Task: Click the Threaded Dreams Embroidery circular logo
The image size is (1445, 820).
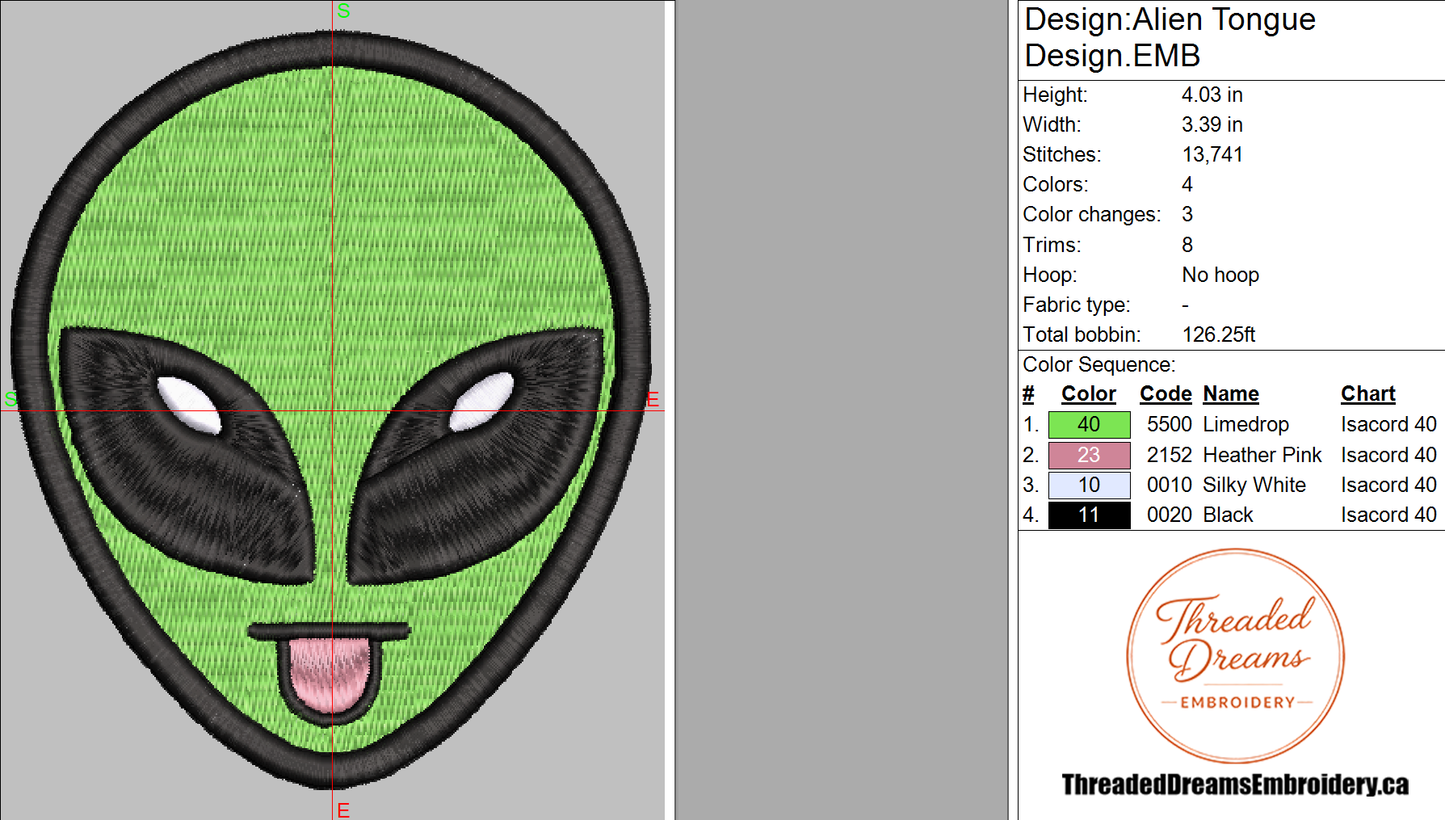Action: point(1236,655)
